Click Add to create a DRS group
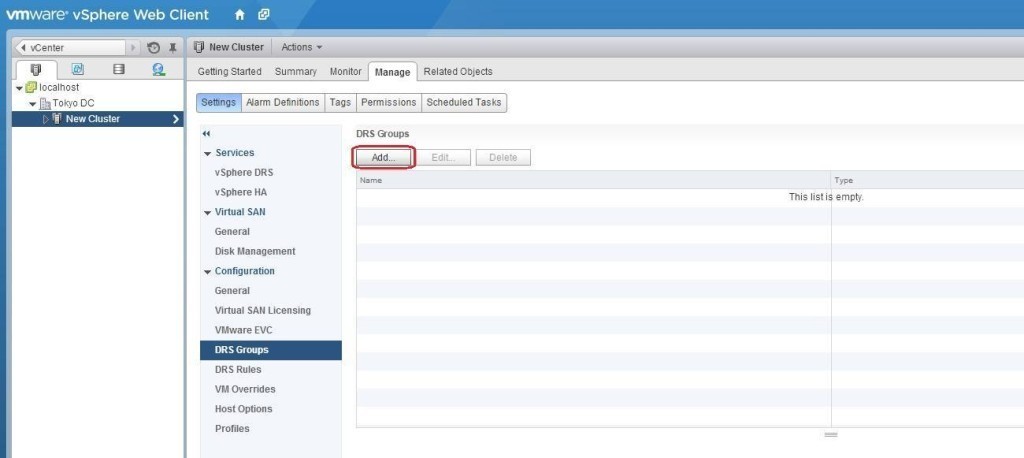Viewport: 1024px width, 458px height. pos(383,157)
